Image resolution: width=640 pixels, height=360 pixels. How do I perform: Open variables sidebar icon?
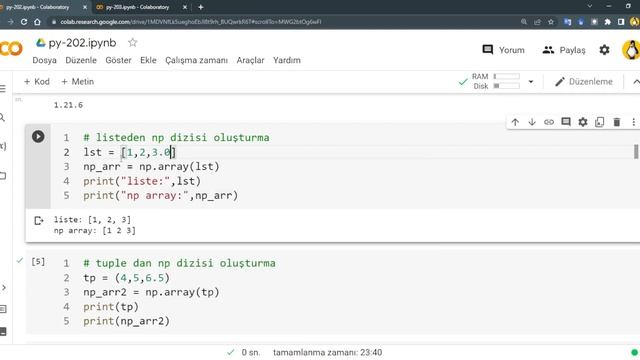tap(3, 146)
